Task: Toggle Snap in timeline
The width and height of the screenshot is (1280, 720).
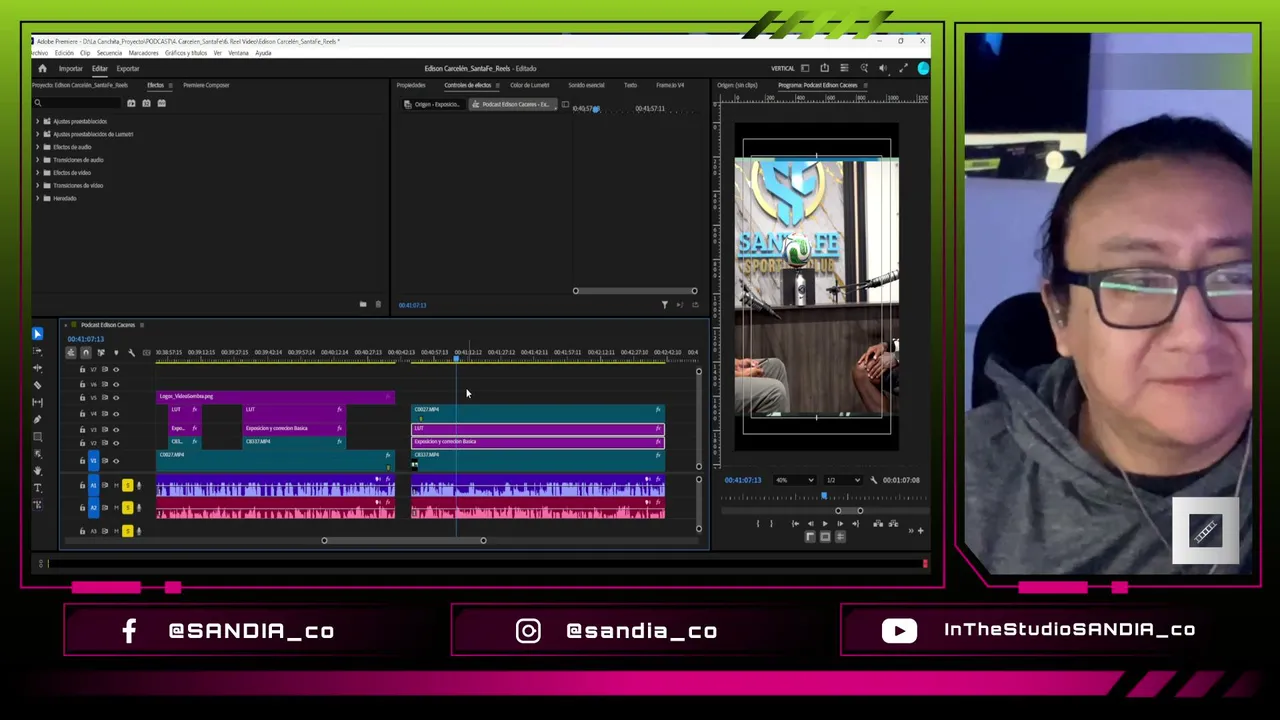Action: (85, 353)
